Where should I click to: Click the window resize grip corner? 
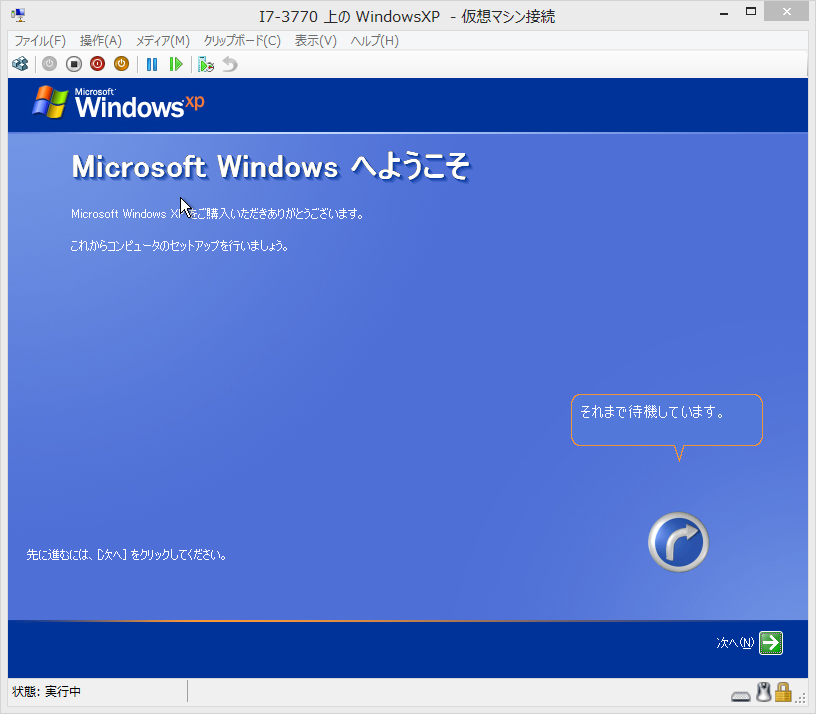click(x=800, y=699)
